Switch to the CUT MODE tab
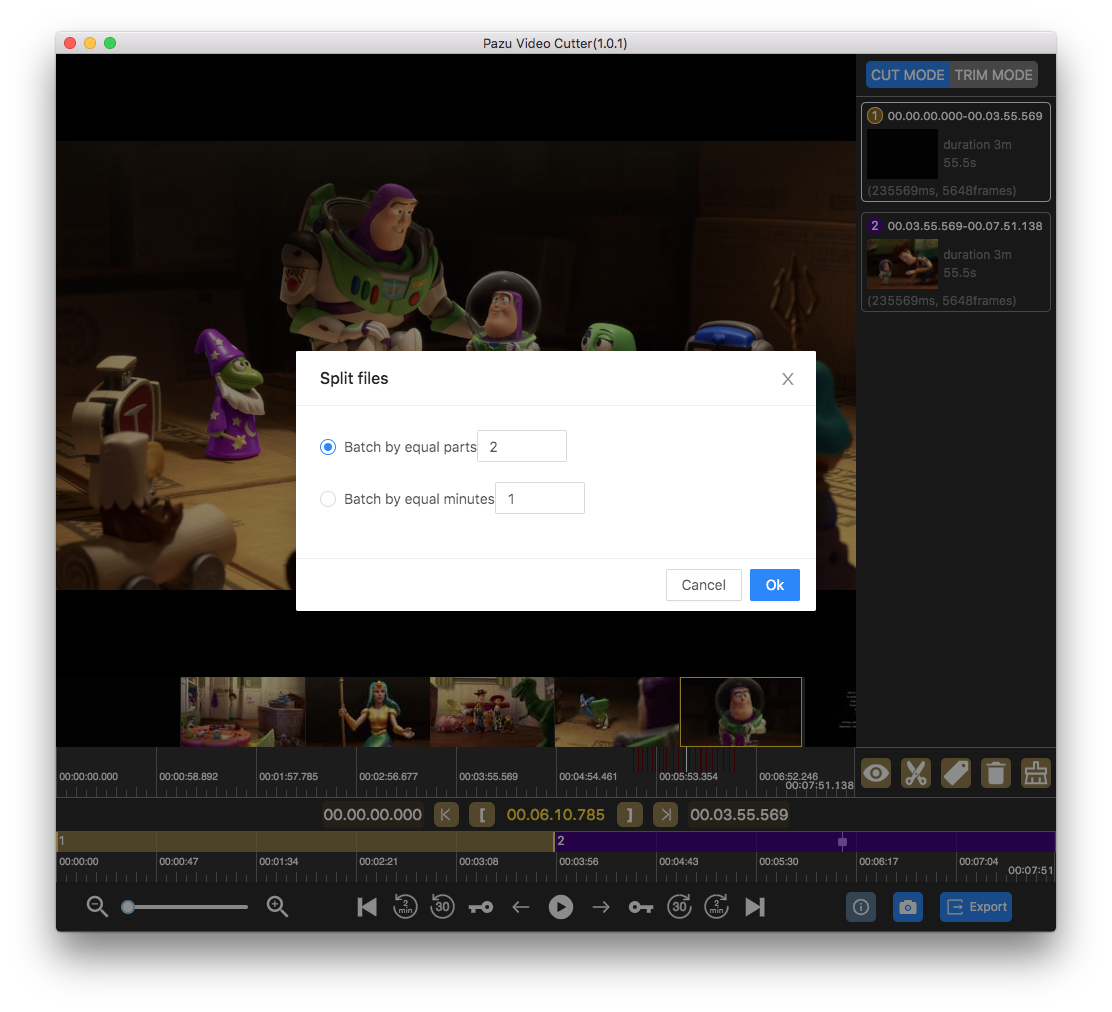 coord(907,75)
